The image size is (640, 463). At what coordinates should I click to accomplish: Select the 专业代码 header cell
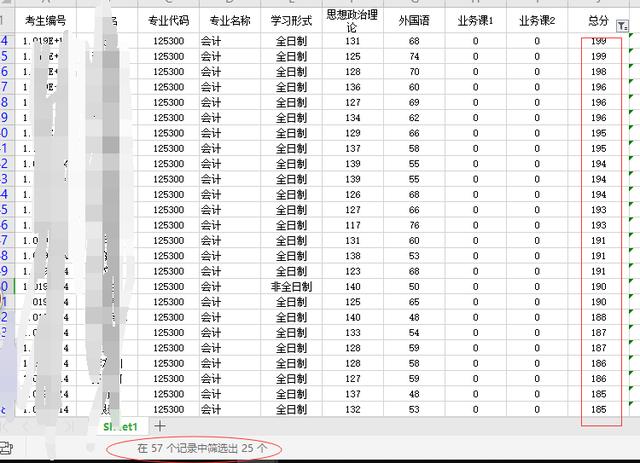(170, 20)
